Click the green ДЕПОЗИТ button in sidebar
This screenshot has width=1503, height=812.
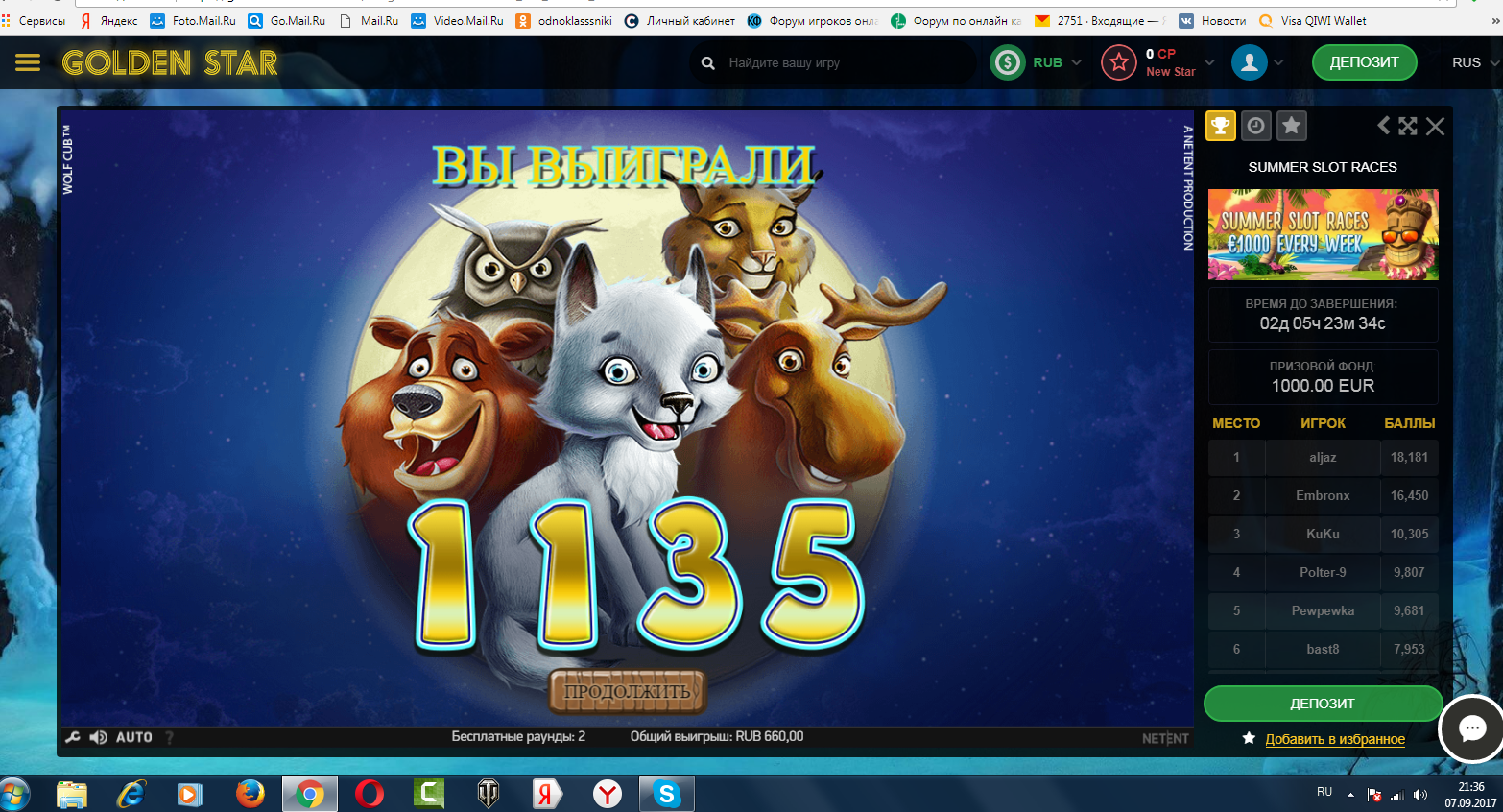[1322, 703]
